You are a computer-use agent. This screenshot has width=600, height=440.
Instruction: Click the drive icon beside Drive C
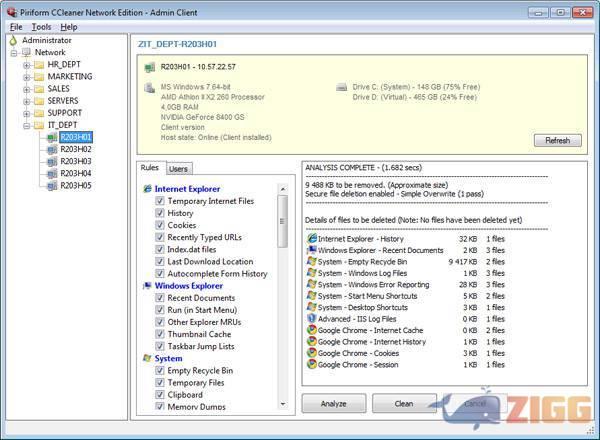point(341,87)
